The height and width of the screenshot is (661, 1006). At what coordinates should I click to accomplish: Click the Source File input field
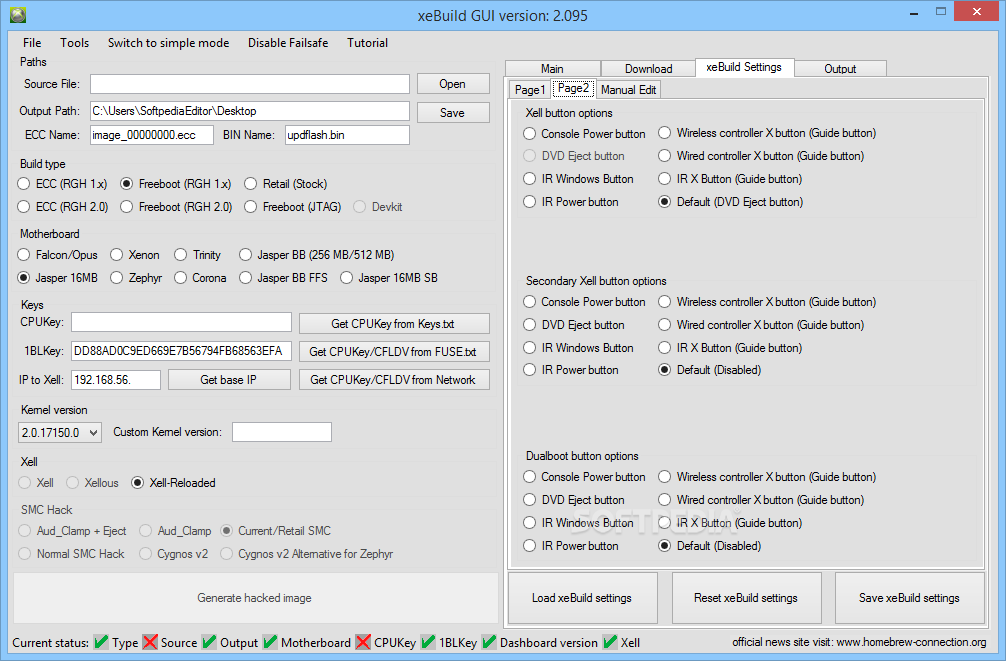point(250,84)
